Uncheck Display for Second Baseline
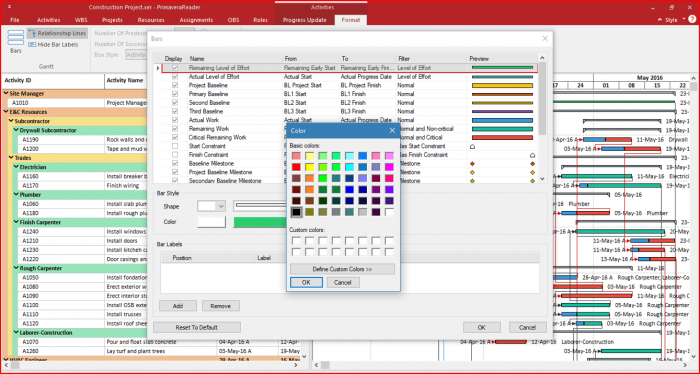700x374 pixels. point(175,103)
